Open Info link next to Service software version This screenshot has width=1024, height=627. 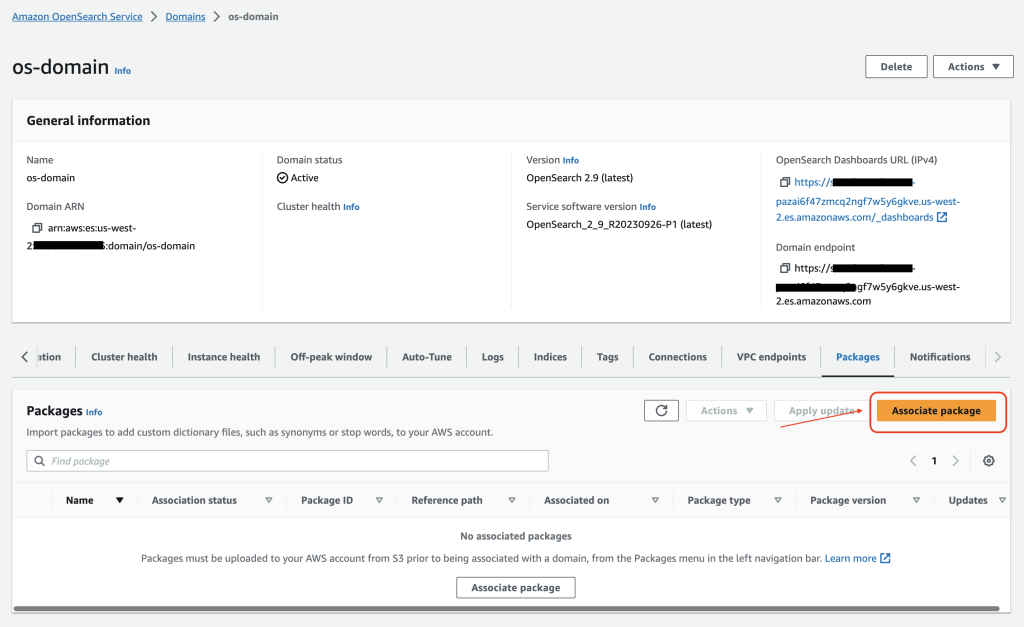[x=647, y=207]
